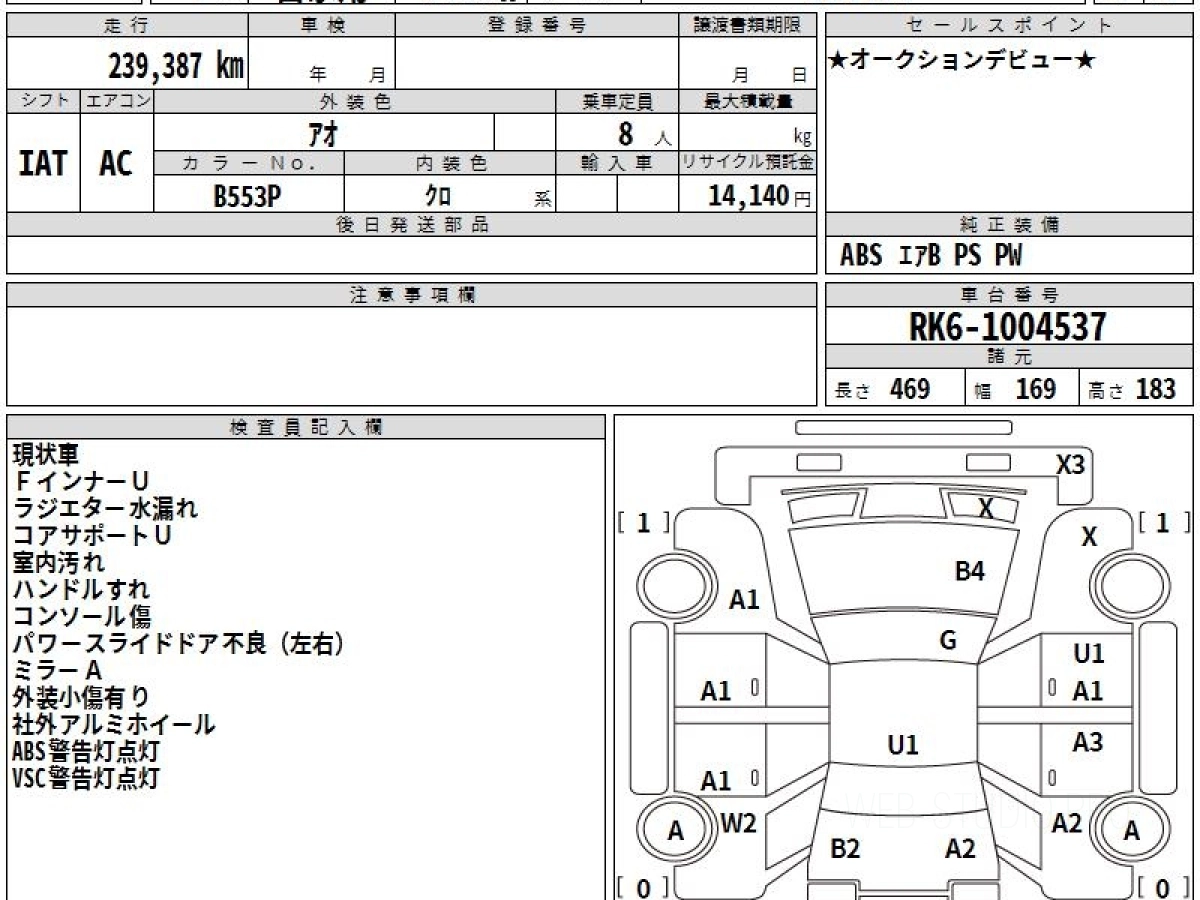Click the VSC警告灯点灯 note line
The width and height of the screenshot is (1200, 900).
(86, 778)
